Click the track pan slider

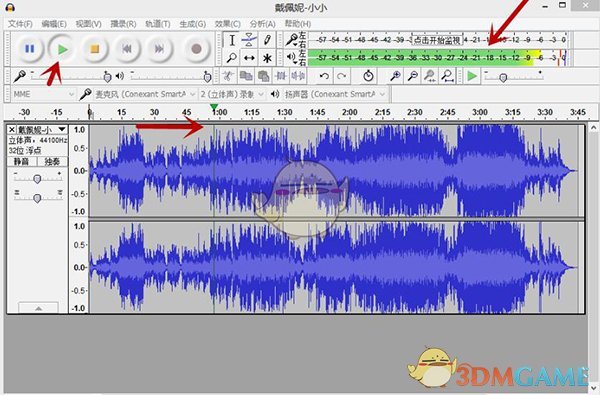pos(37,198)
